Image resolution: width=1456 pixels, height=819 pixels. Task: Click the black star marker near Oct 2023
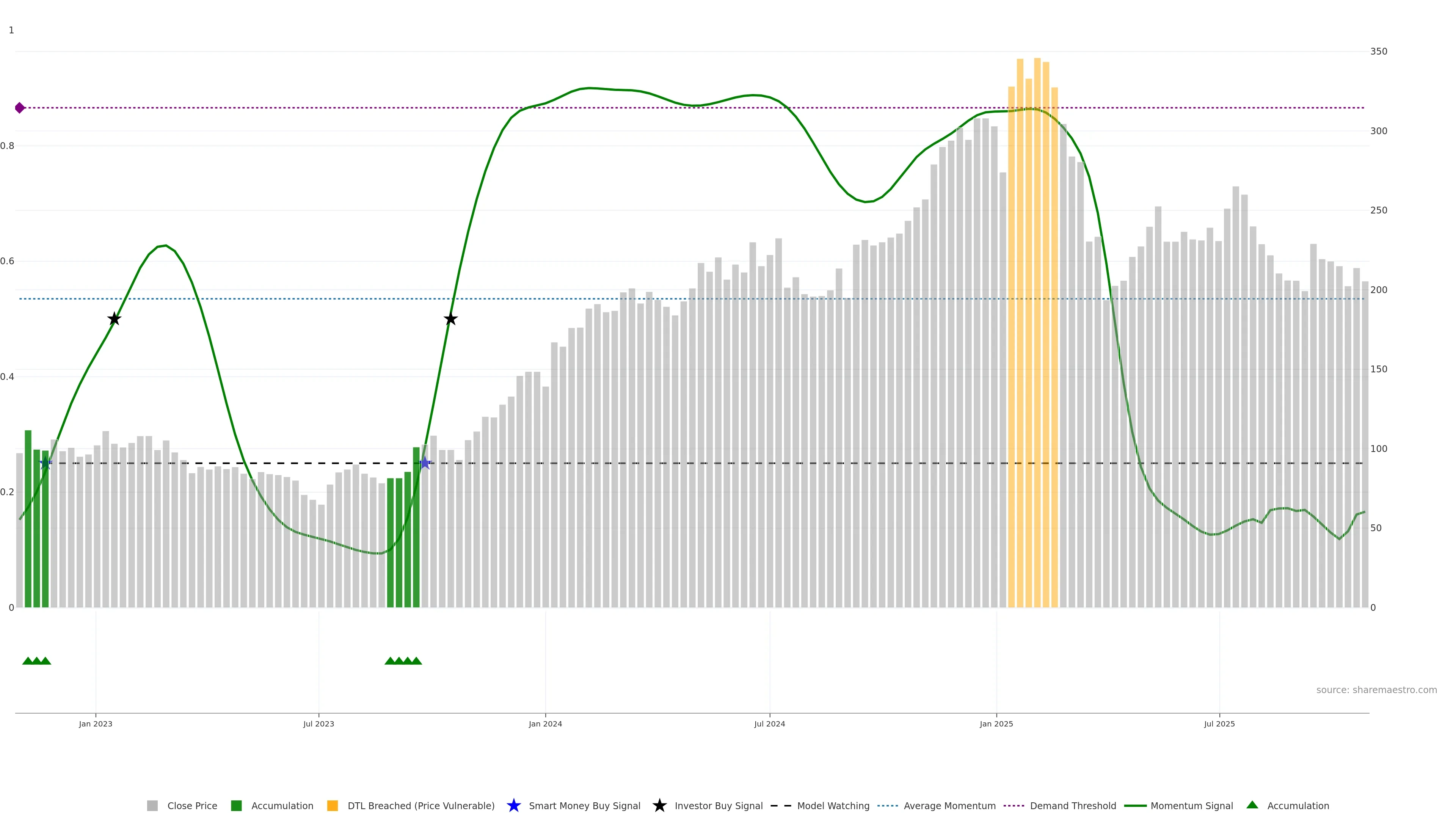(x=450, y=319)
